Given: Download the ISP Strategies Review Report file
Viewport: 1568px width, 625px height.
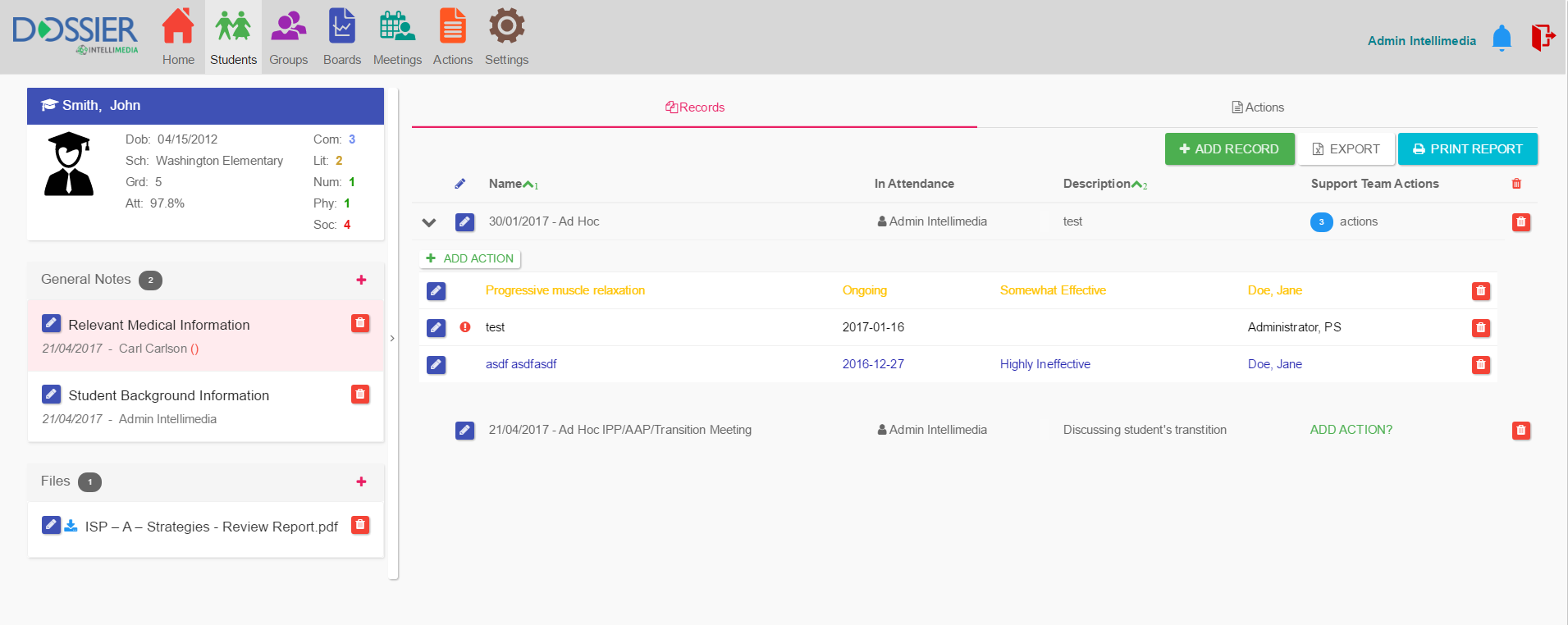Looking at the screenshot, I should click(71, 526).
